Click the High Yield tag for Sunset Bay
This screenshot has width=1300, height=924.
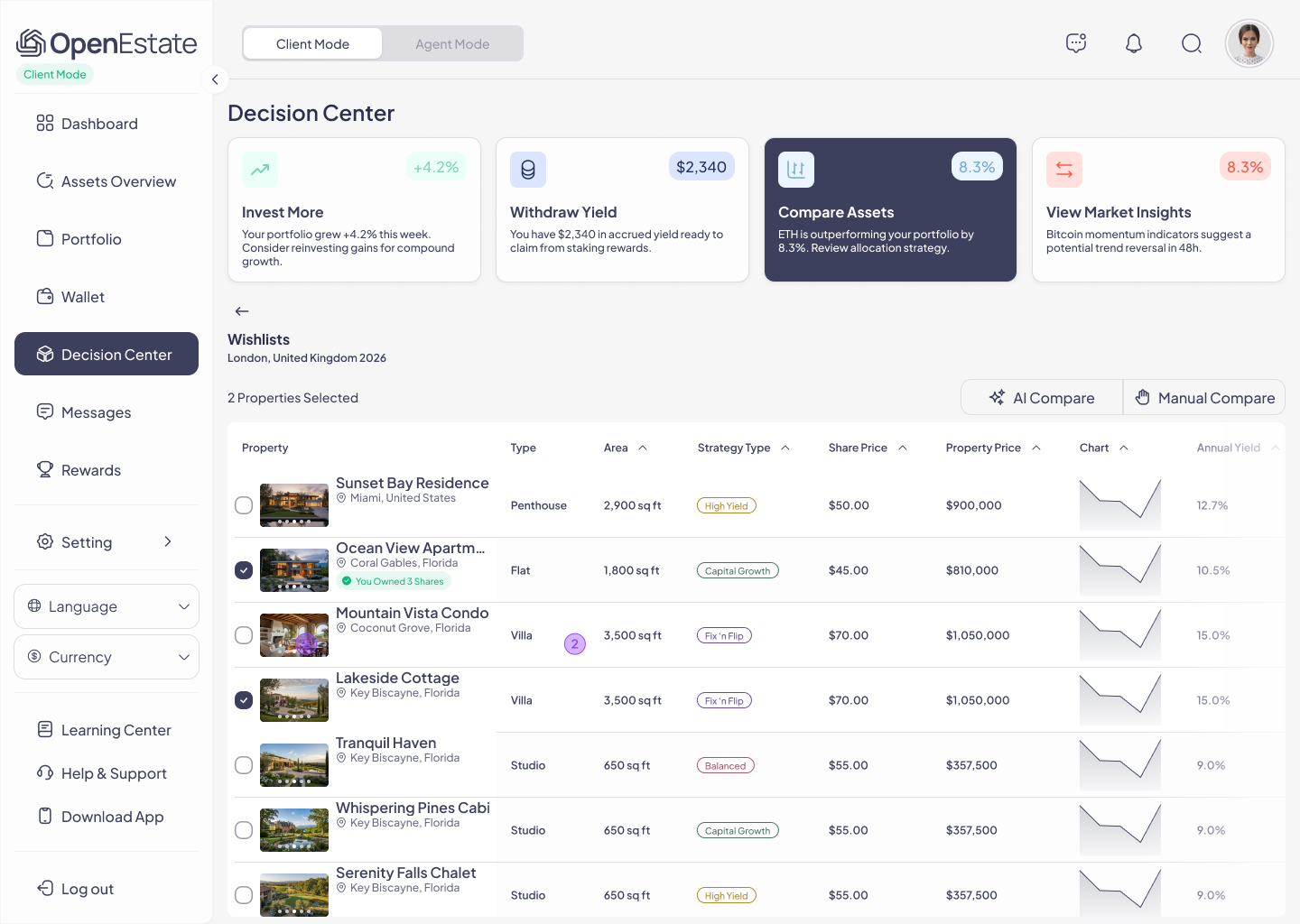click(726, 505)
